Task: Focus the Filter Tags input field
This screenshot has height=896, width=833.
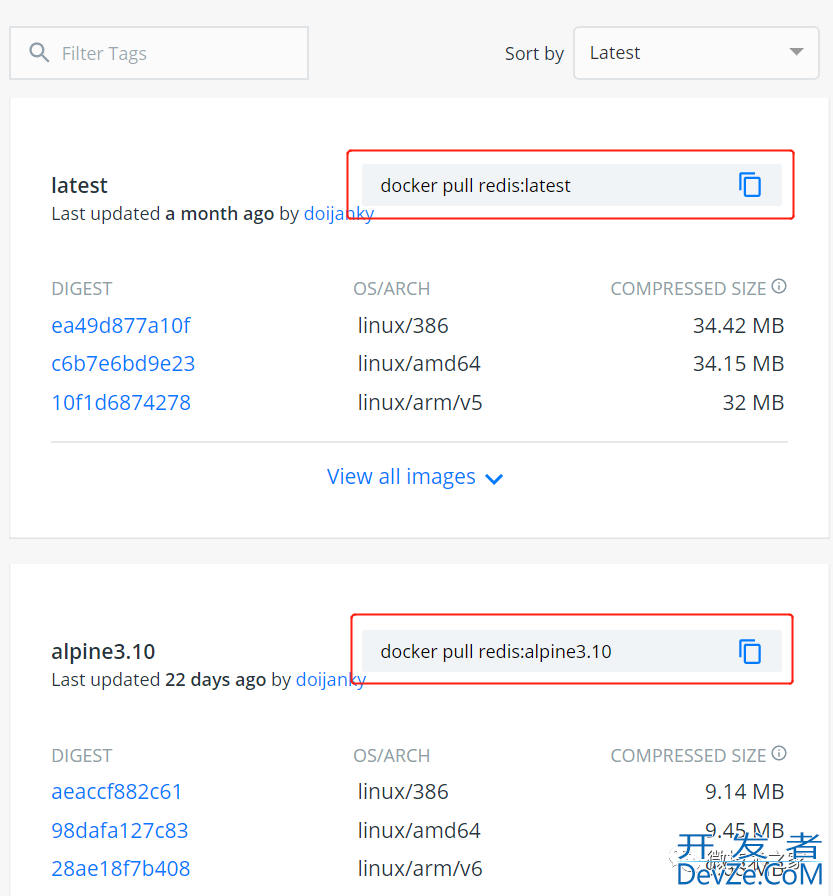Action: click(159, 53)
